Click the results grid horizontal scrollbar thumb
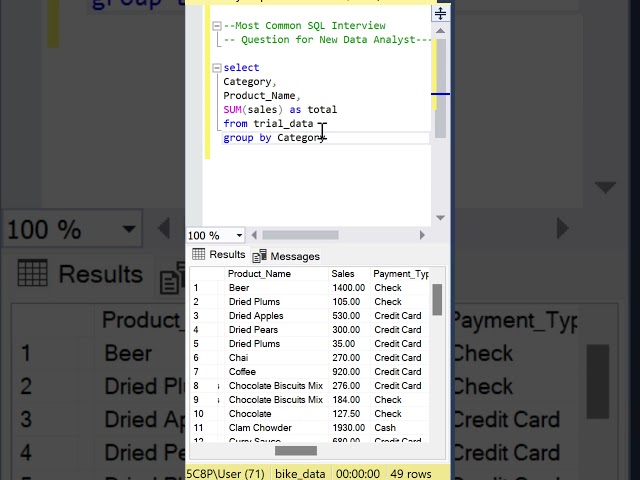 (x=296, y=451)
